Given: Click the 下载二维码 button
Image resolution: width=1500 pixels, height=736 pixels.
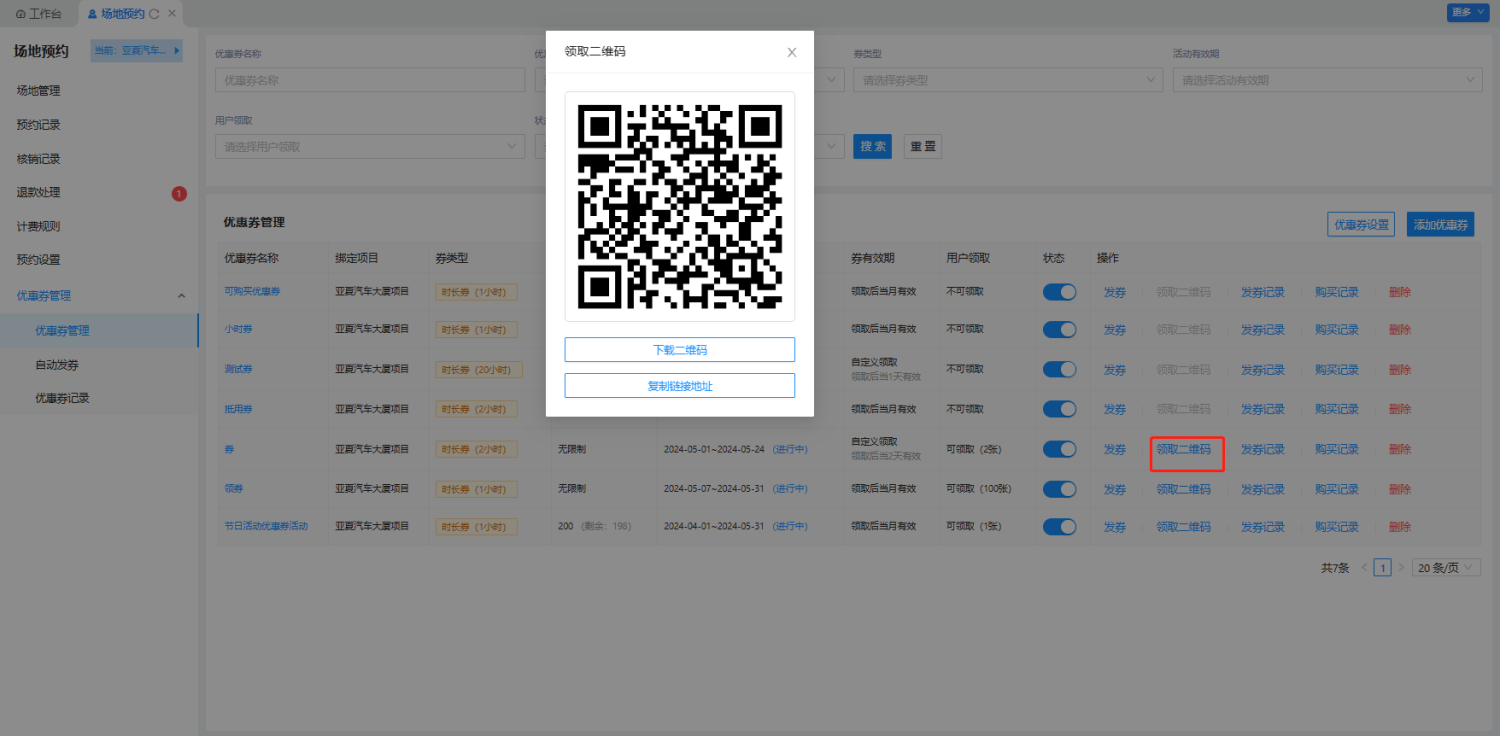Looking at the screenshot, I should pyautogui.click(x=680, y=349).
